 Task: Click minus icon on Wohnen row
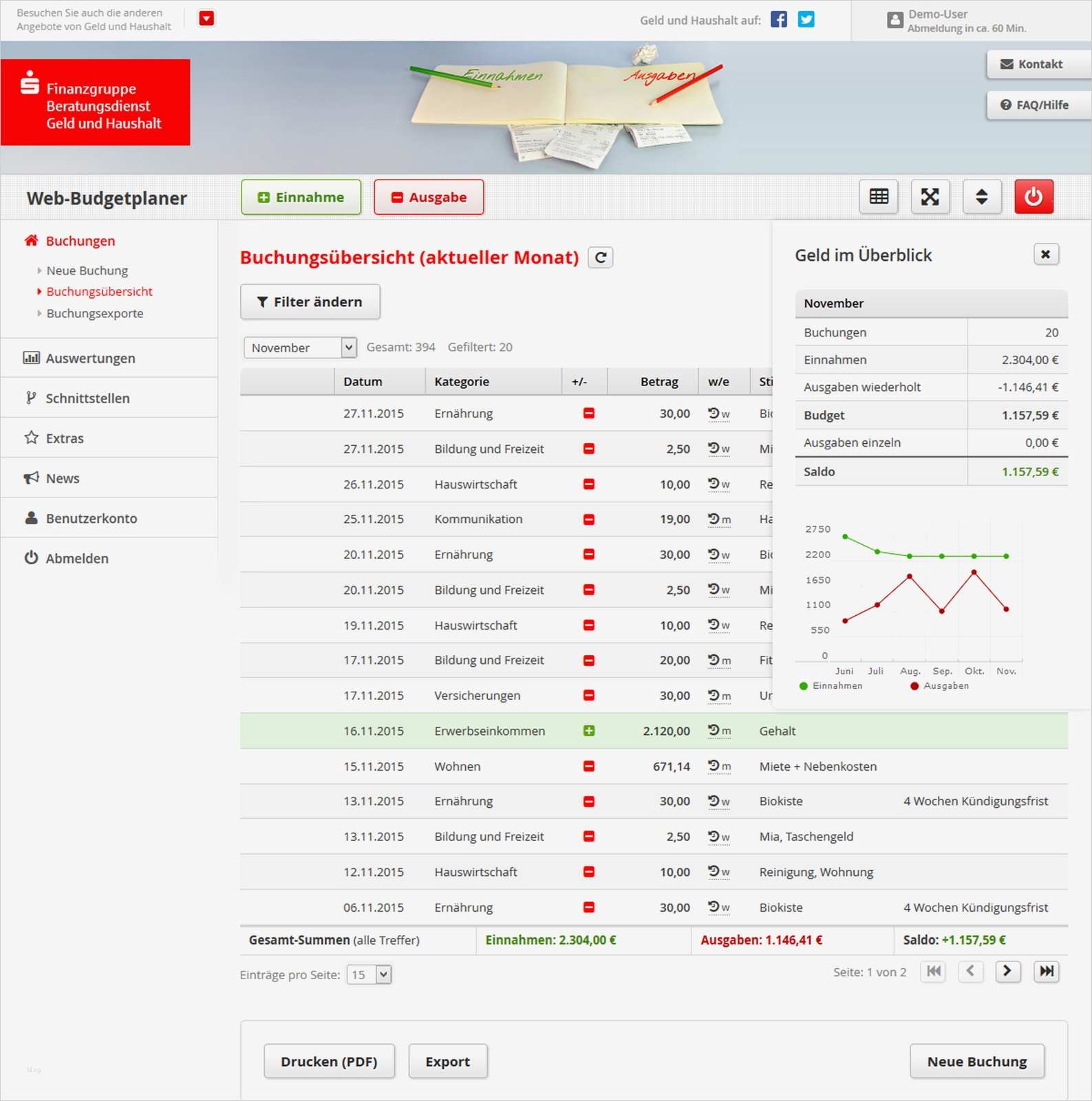tap(589, 767)
